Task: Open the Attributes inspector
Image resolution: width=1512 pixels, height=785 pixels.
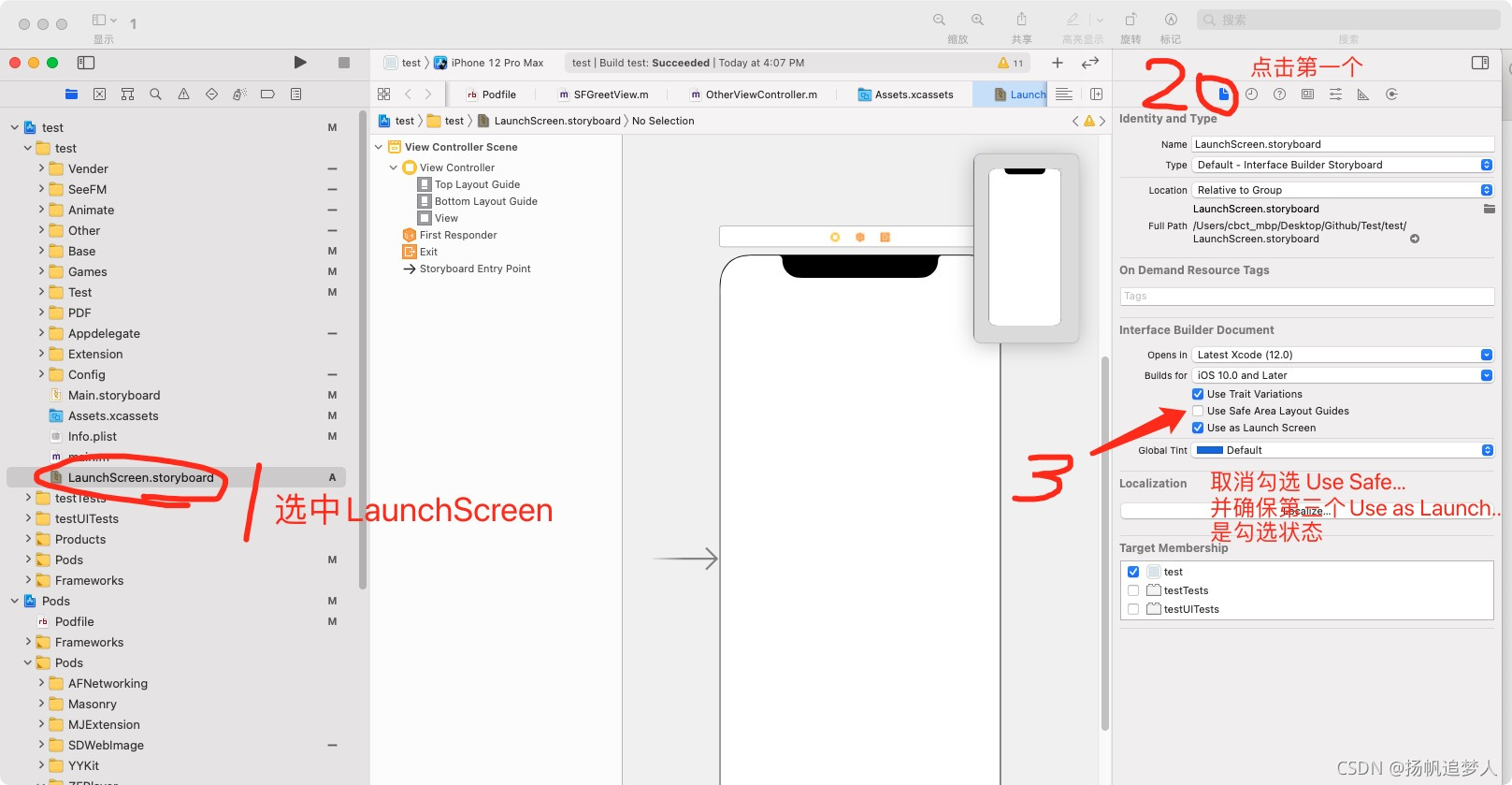Action: pyautogui.click(x=1335, y=94)
